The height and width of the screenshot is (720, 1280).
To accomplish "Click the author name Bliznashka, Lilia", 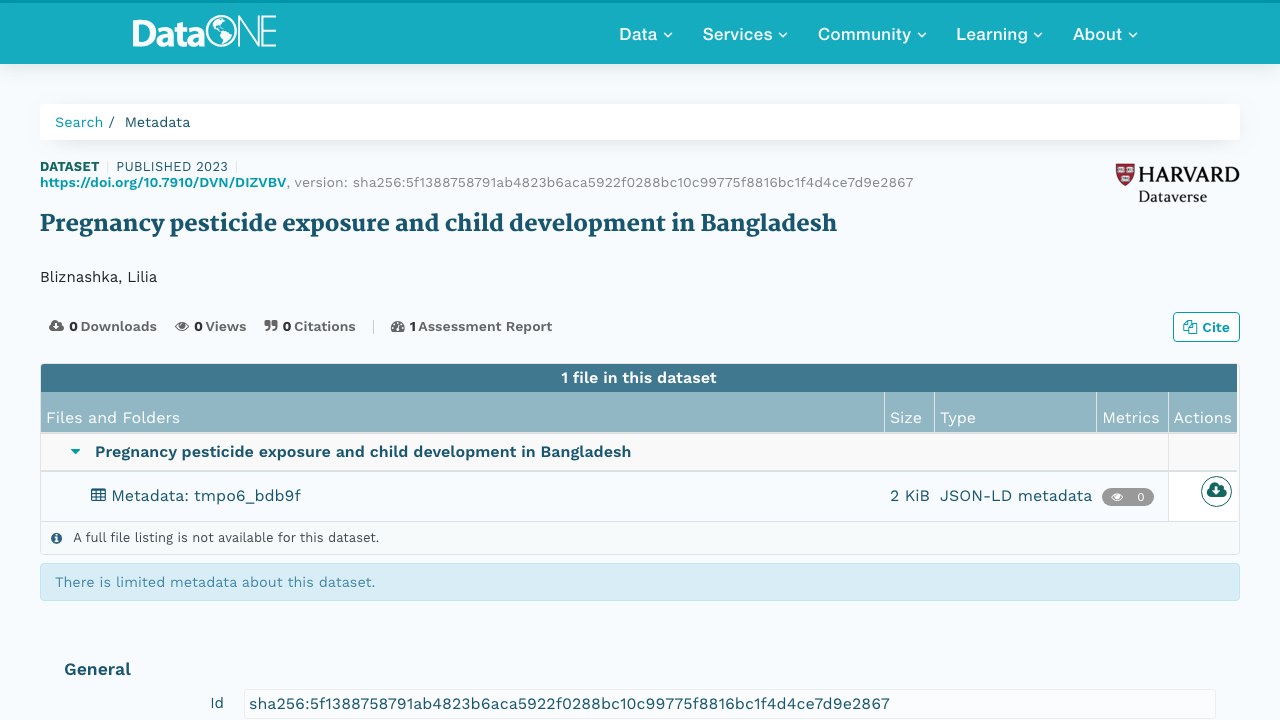I will 98,277.
